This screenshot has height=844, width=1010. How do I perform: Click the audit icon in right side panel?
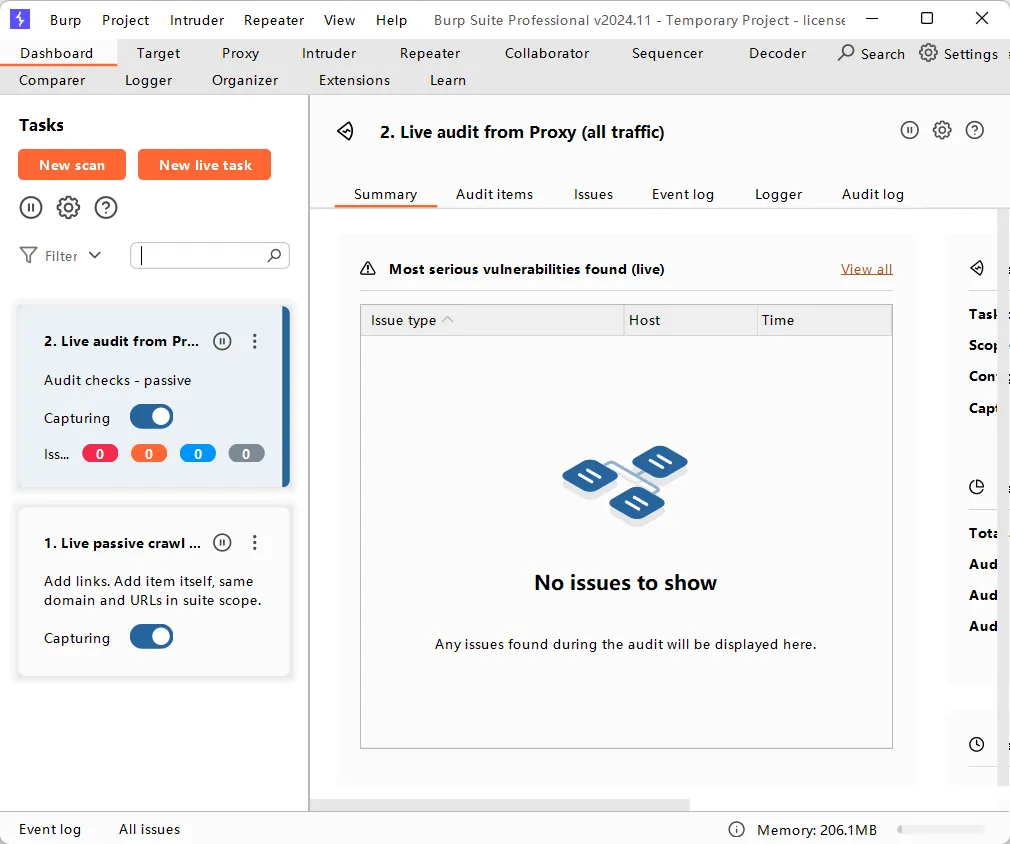(x=977, y=268)
